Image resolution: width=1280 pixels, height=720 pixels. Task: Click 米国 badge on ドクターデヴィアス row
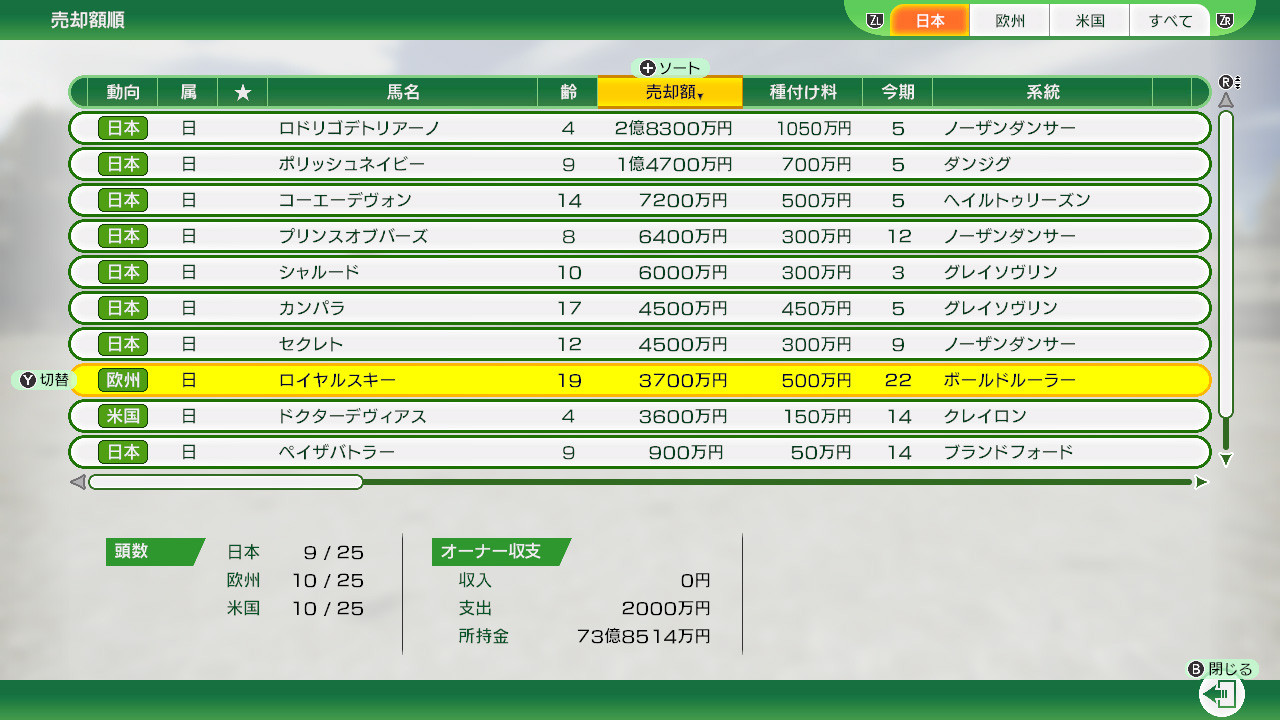pyautogui.click(x=123, y=416)
